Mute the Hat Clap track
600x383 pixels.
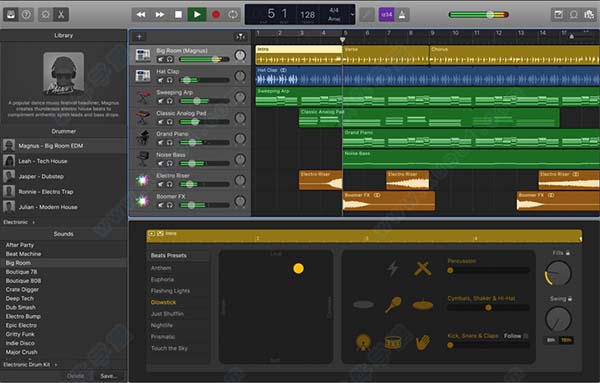[x=160, y=80]
